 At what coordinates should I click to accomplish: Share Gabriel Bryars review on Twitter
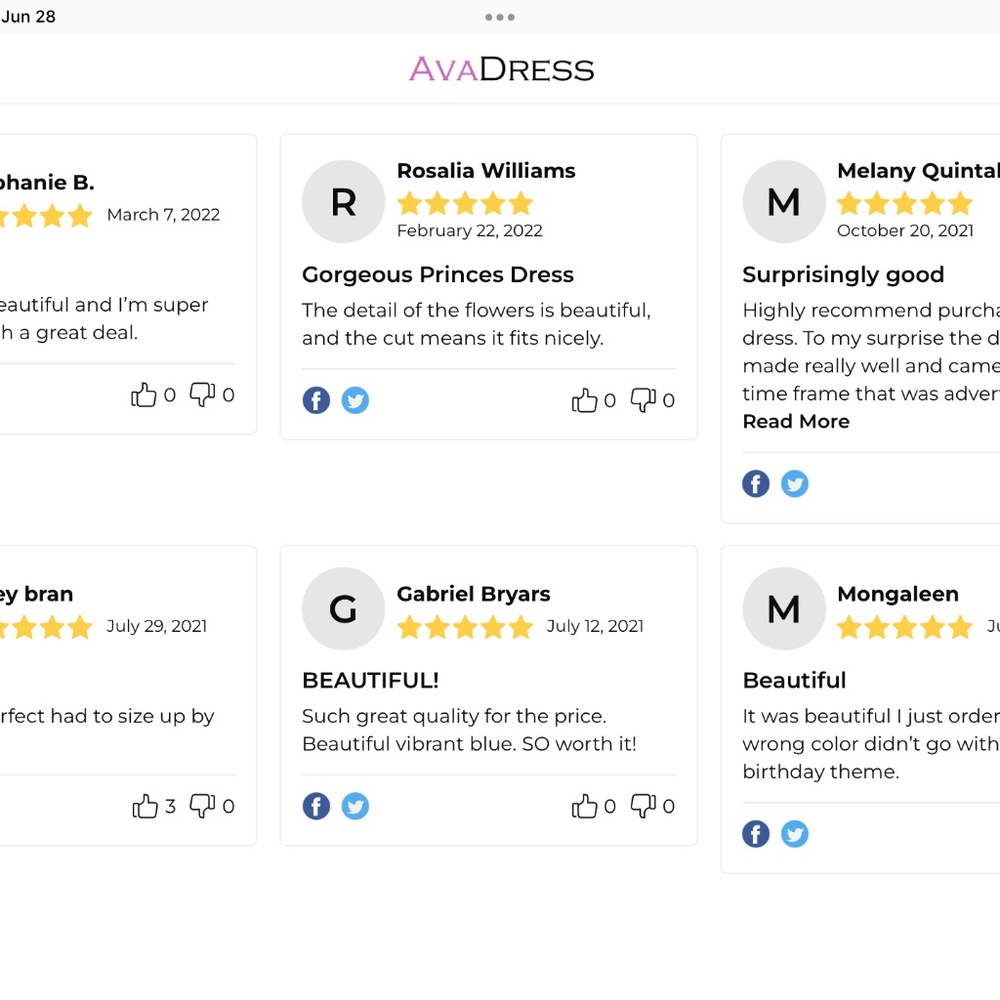pos(355,806)
